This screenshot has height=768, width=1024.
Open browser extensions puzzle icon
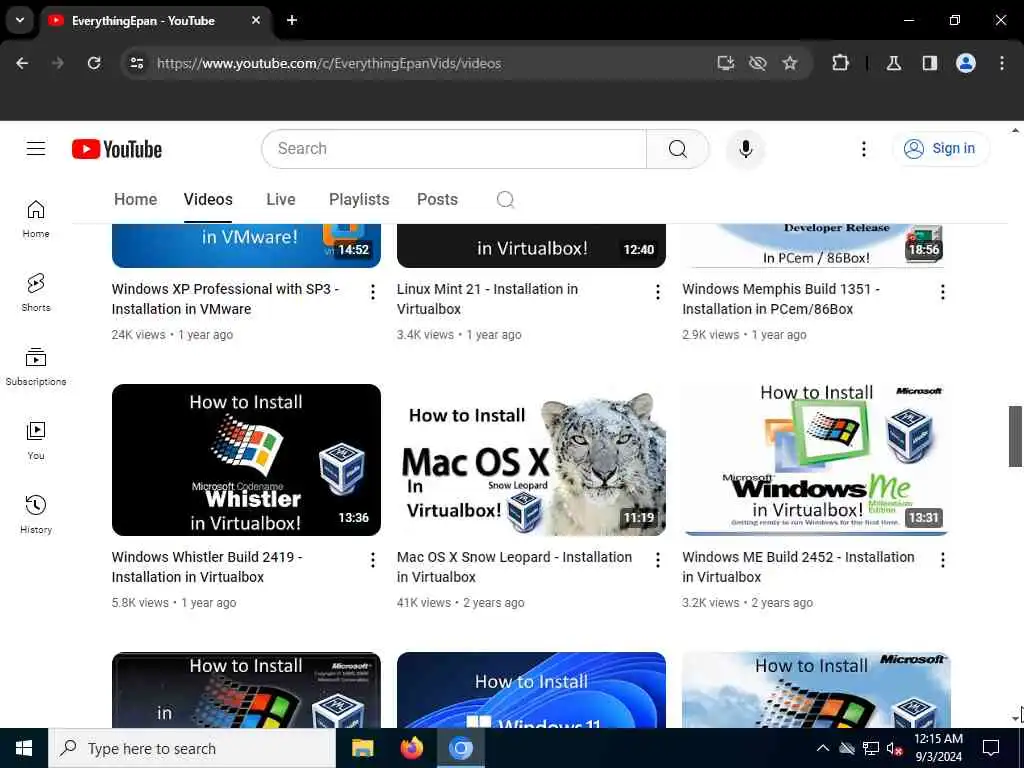(840, 63)
